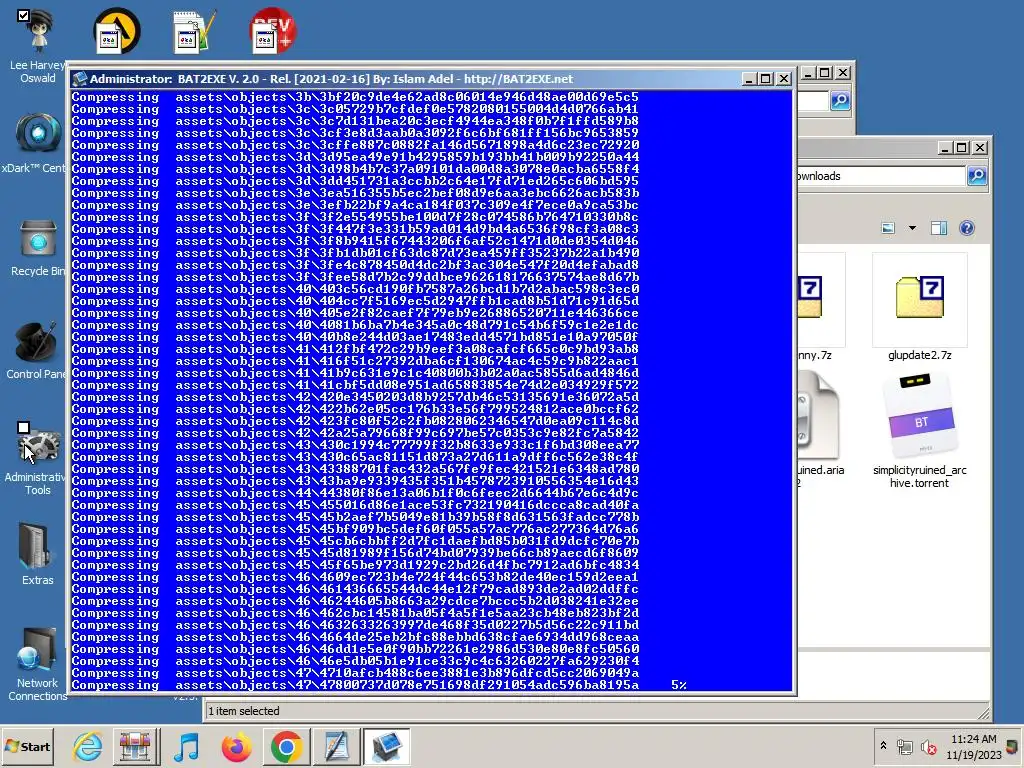Select the glupdate2.7z file
The width and height of the screenshot is (1024, 768).
pos(920,308)
